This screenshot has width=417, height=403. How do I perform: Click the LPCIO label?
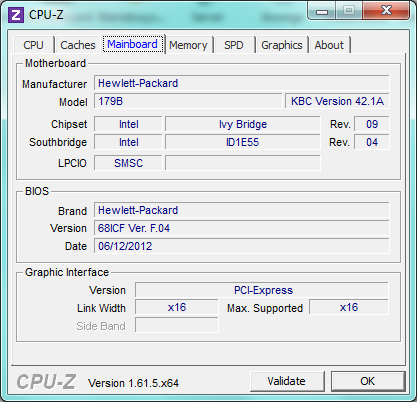tap(72, 163)
